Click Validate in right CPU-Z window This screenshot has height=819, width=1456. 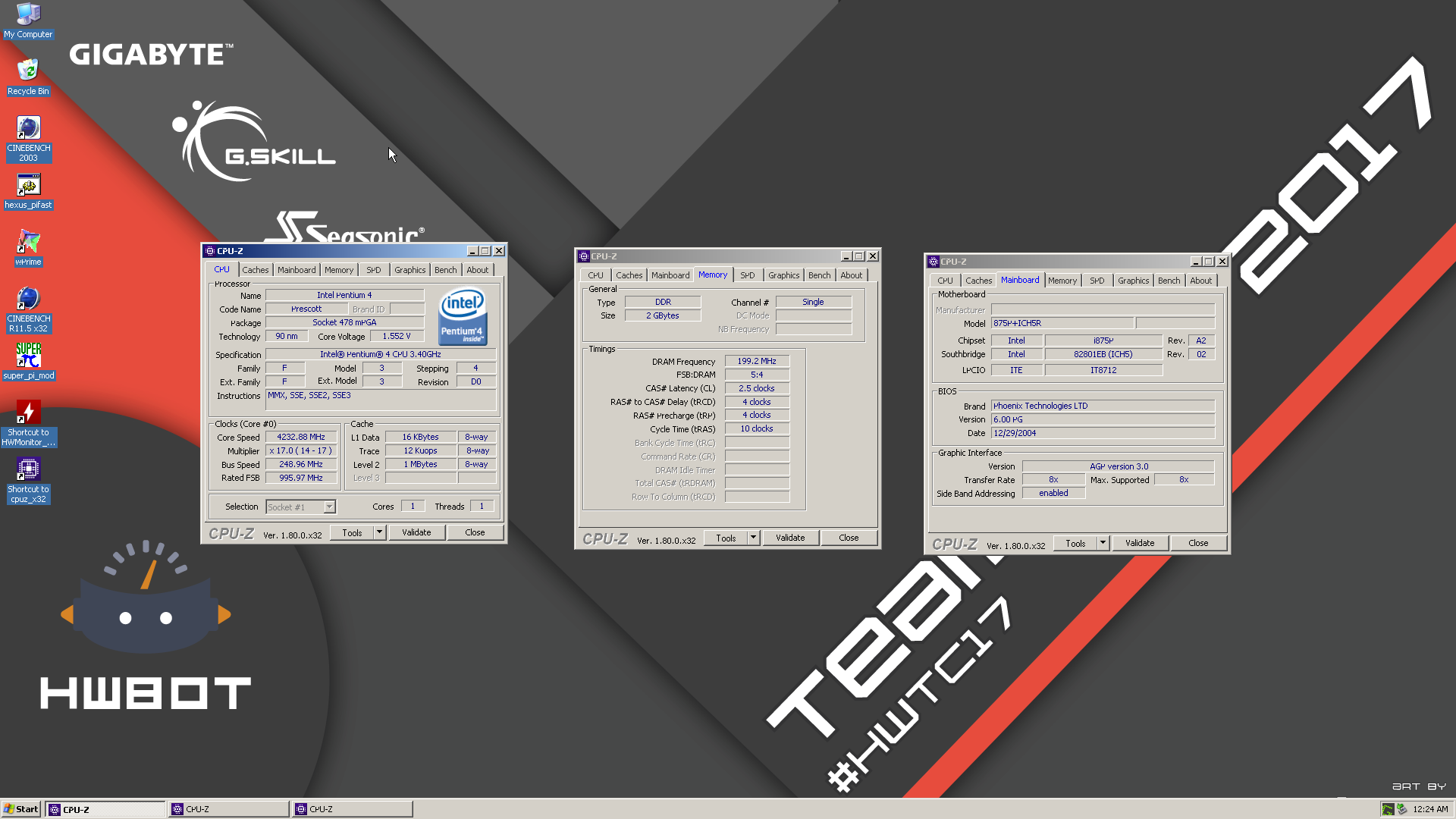(1140, 543)
